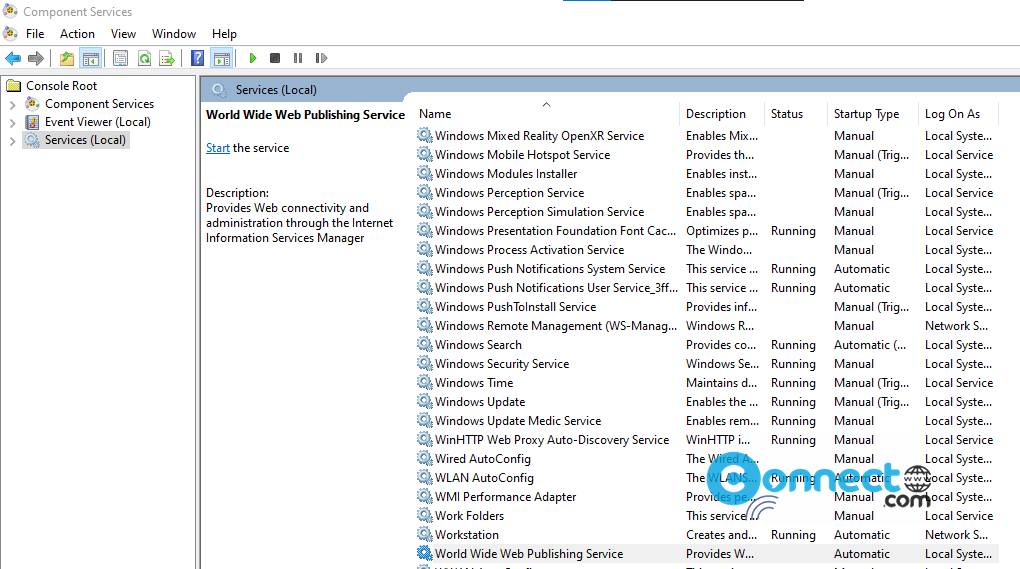The height and width of the screenshot is (569, 1020).
Task: Click the Event Viewer (Local) tree icon
Action: click(x=32, y=122)
